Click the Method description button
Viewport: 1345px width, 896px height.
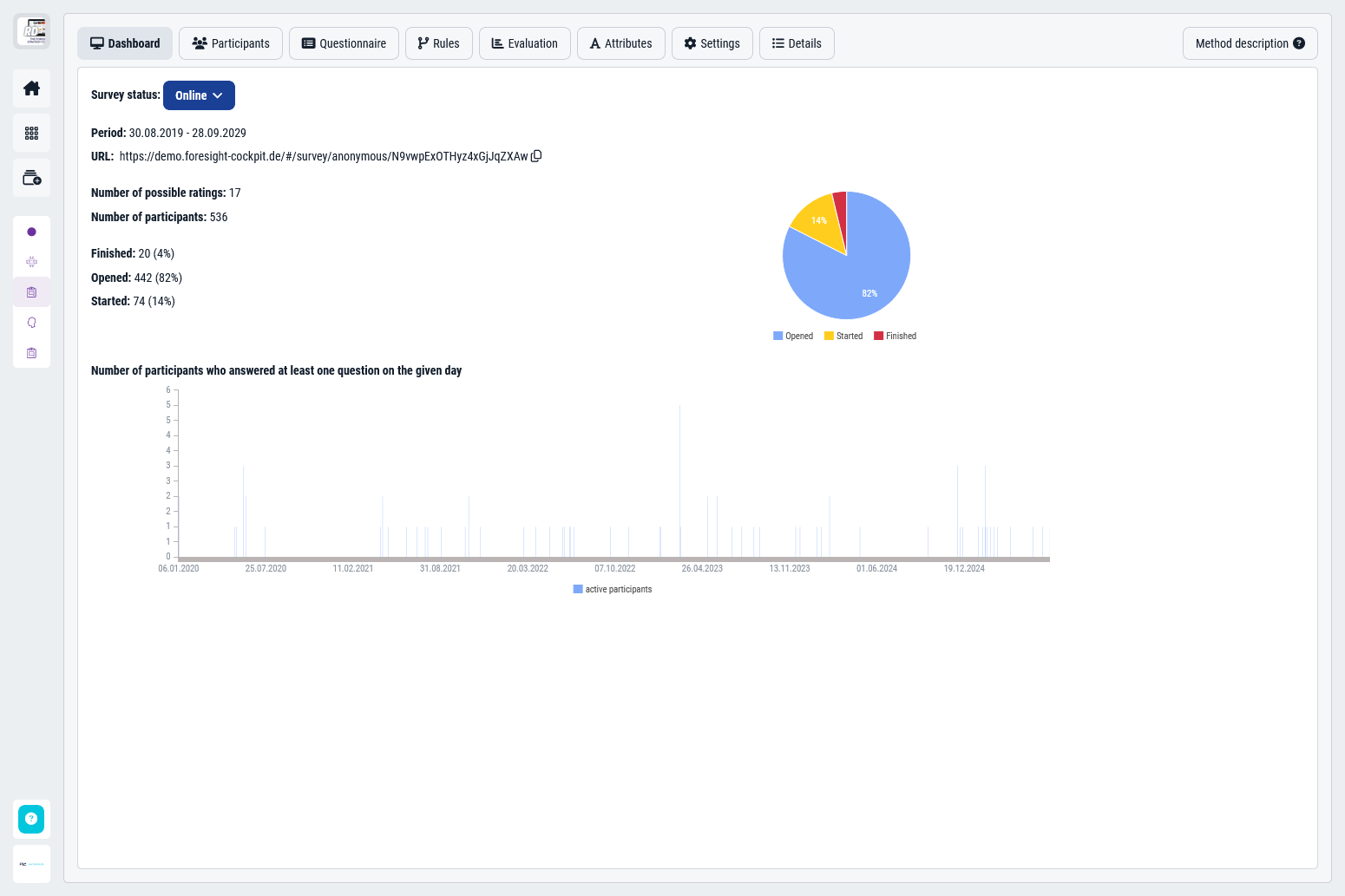[x=1250, y=43]
